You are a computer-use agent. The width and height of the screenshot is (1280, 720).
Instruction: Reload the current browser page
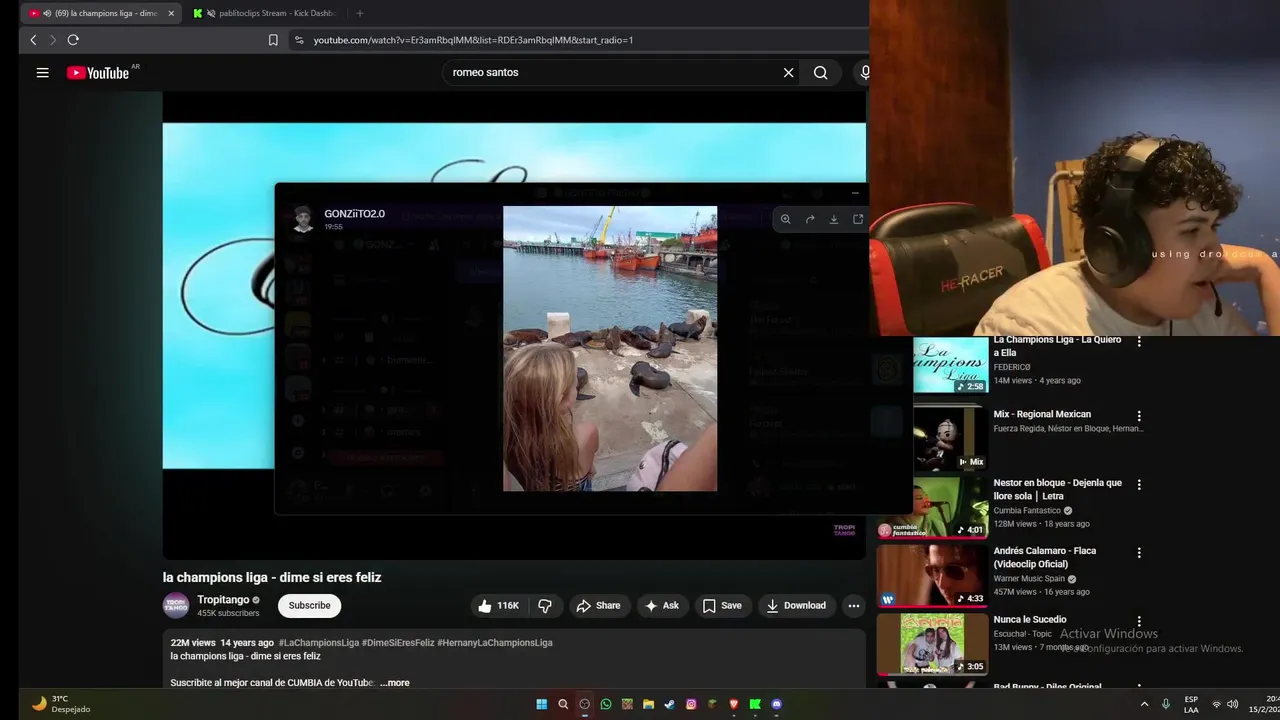point(73,40)
